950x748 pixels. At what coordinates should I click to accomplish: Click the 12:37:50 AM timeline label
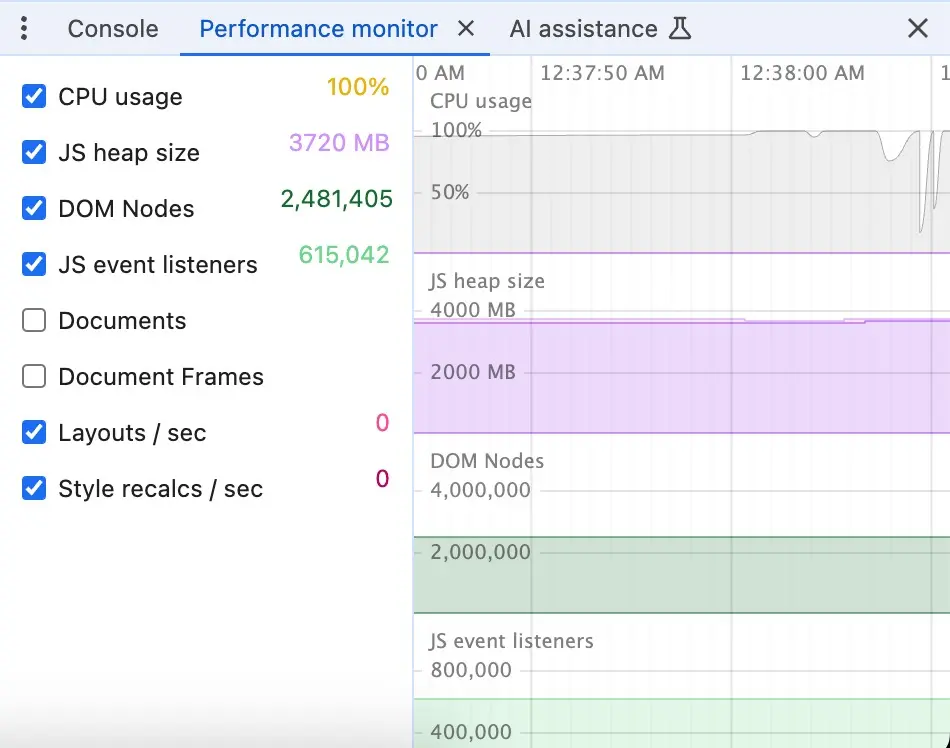coord(602,73)
